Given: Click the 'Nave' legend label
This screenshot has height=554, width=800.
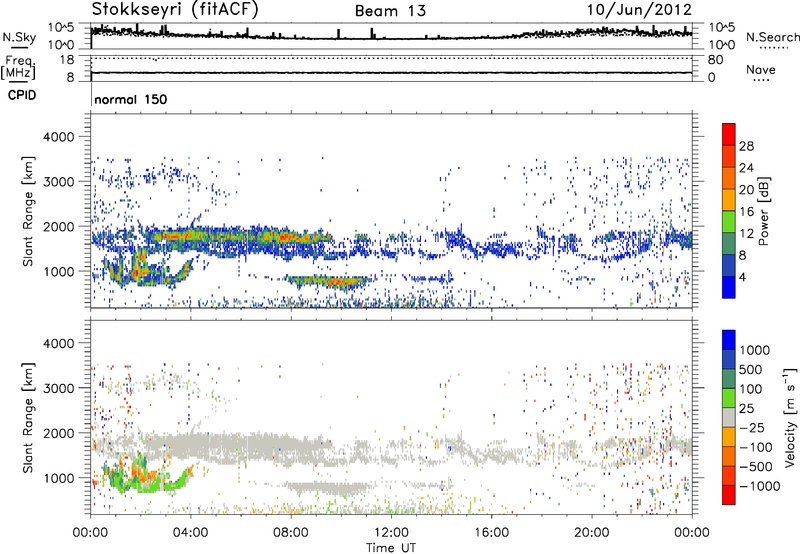Looking at the screenshot, I should tap(761, 69).
